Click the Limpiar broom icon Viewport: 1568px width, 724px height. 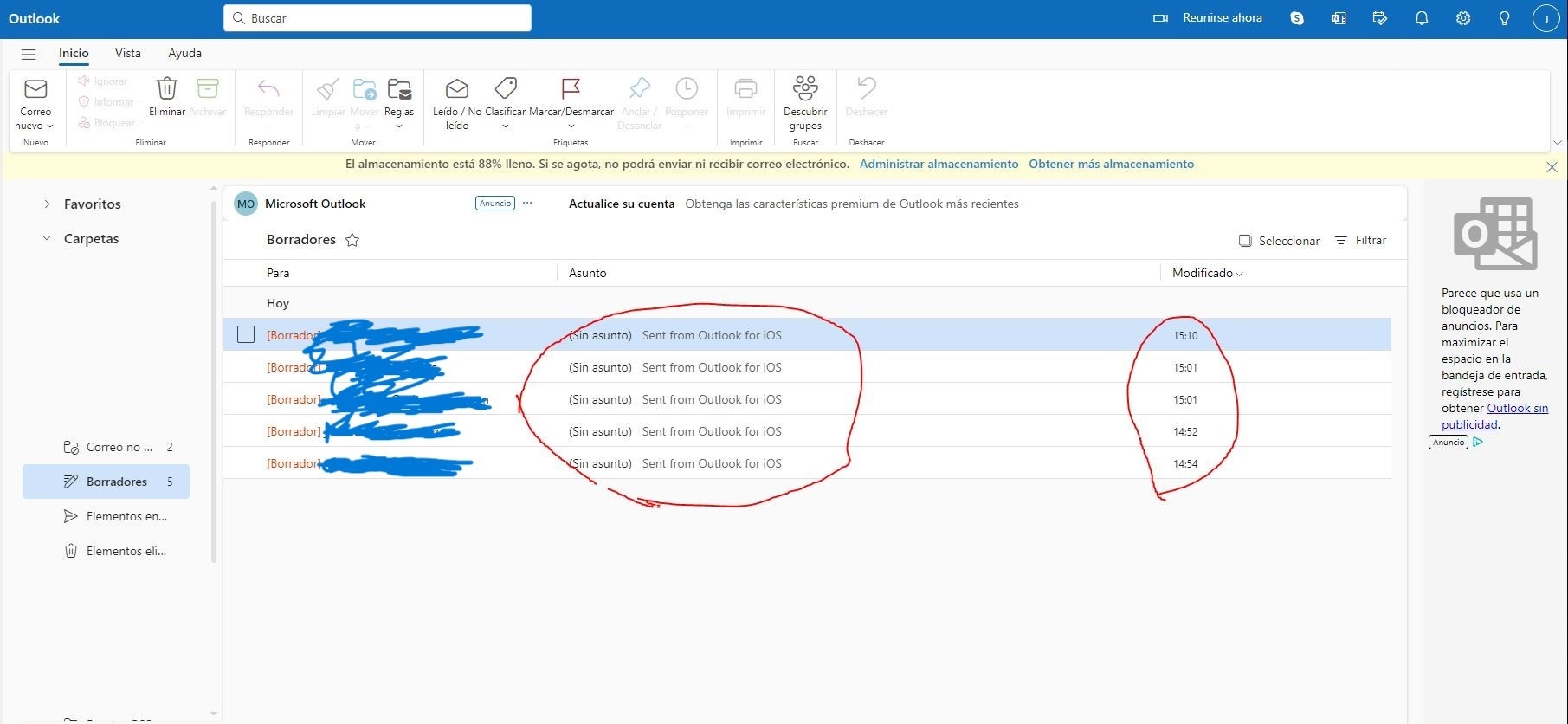[328, 88]
